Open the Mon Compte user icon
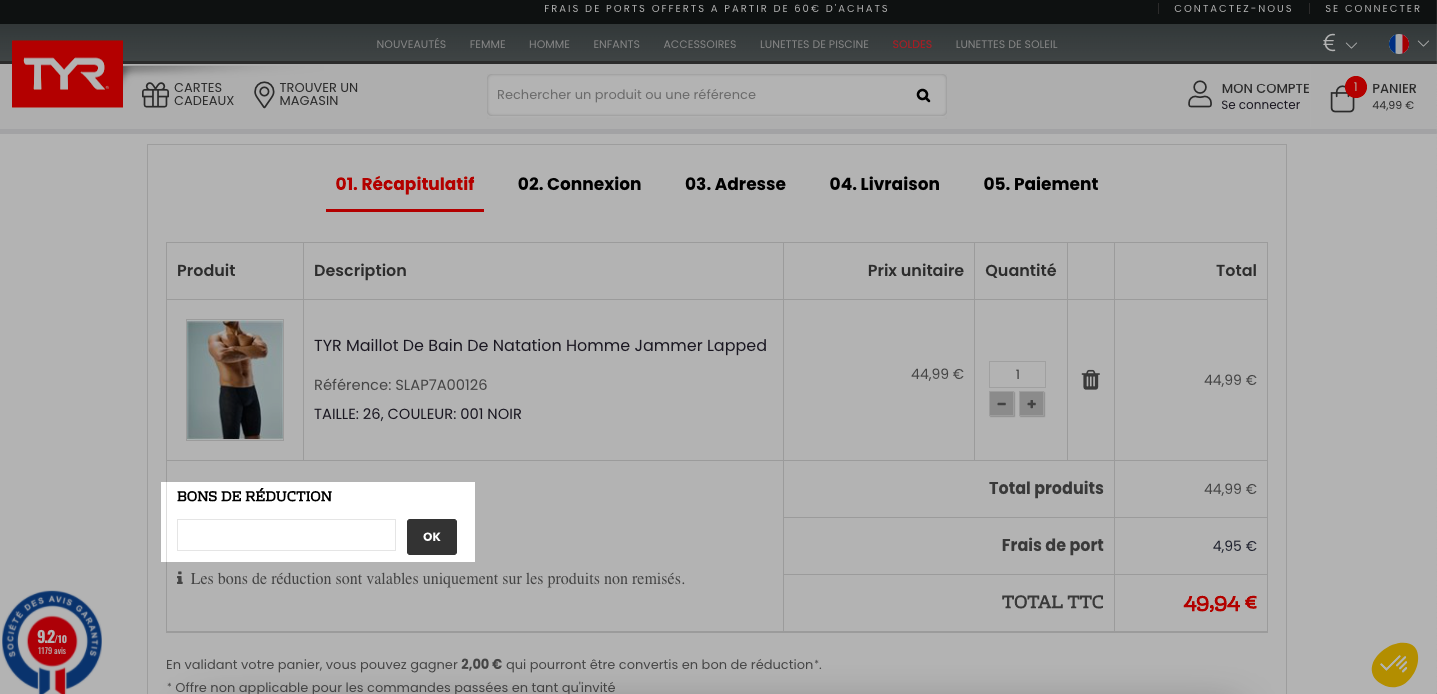This screenshot has height=694, width=1437. pos(1200,95)
